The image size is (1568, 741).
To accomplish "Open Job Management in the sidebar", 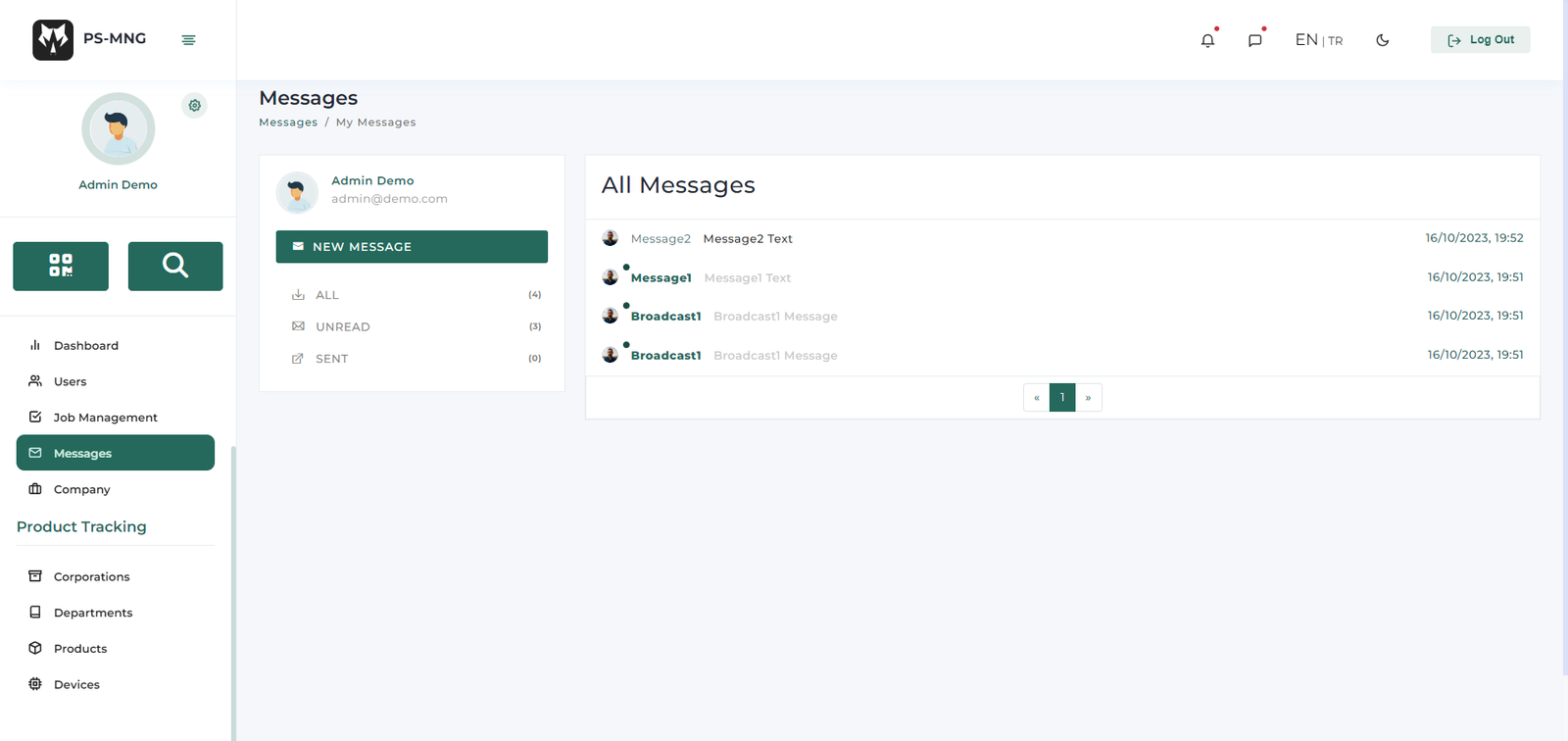I will (x=105, y=418).
